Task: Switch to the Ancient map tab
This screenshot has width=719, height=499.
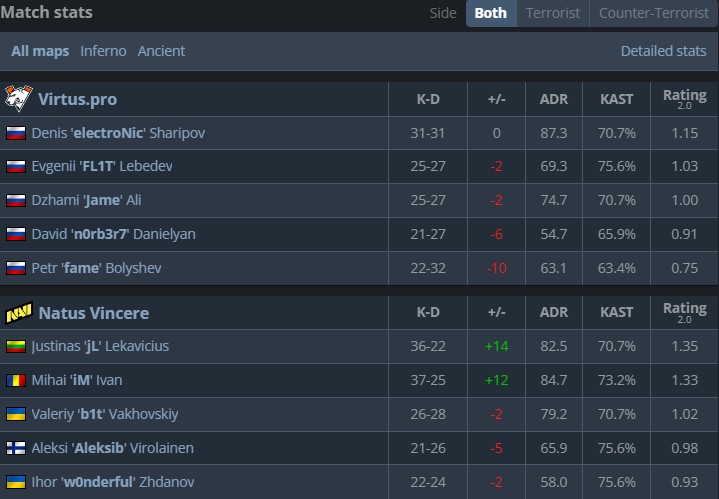Action: pos(161,51)
